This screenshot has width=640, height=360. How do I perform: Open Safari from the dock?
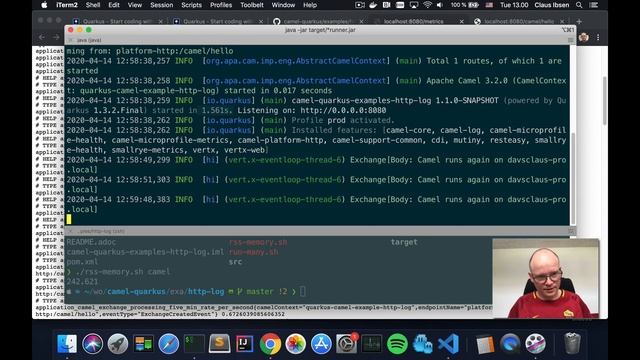pyautogui.click(x=169, y=344)
